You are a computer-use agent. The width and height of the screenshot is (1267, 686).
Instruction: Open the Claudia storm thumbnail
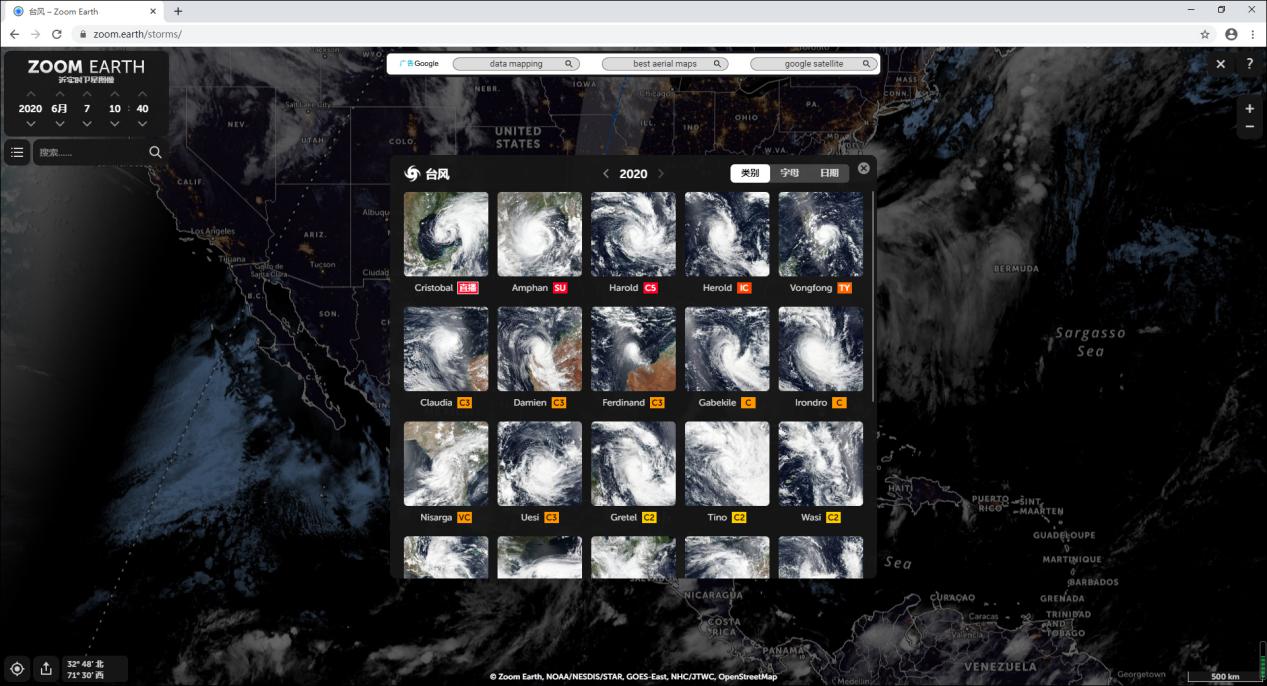446,349
